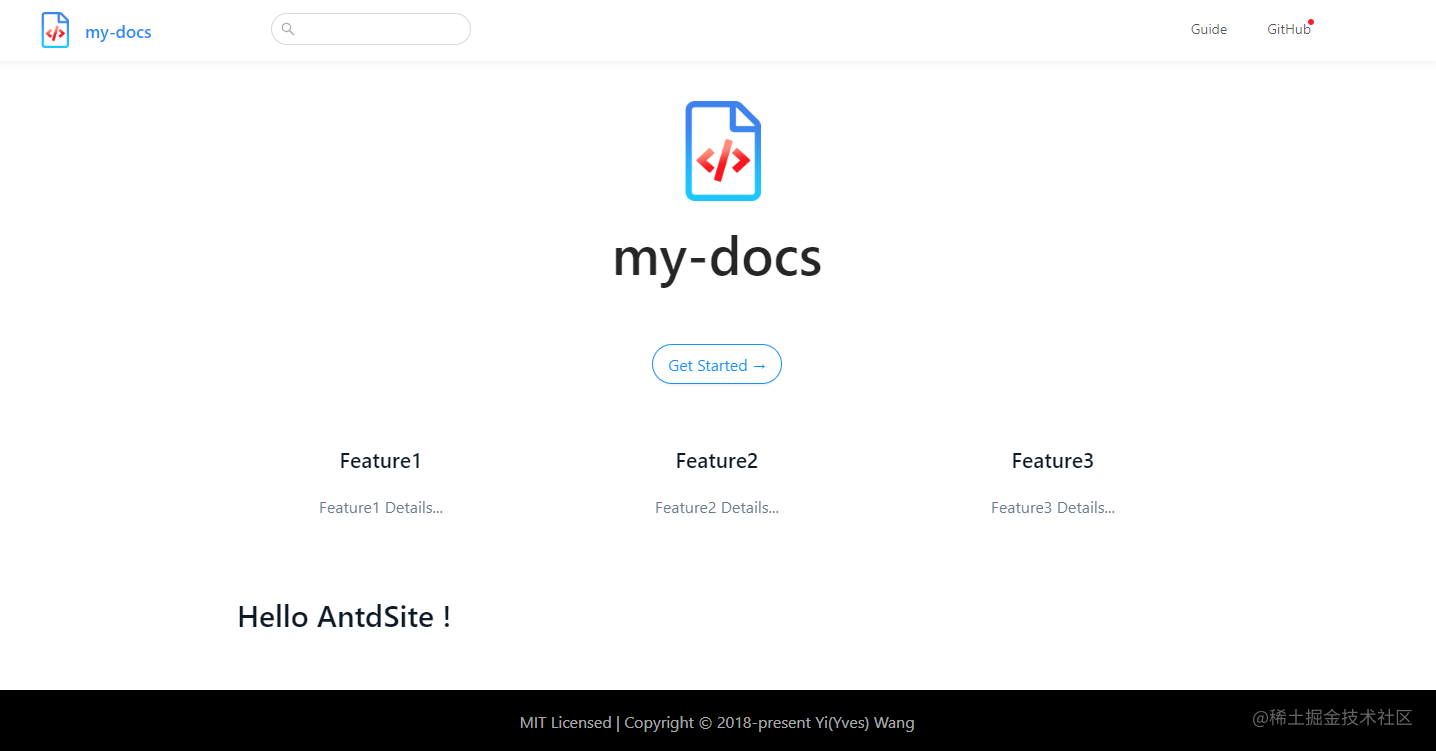Image resolution: width=1436 pixels, height=751 pixels.
Task: Select the Feature3 heading
Action: [x=1052, y=461]
